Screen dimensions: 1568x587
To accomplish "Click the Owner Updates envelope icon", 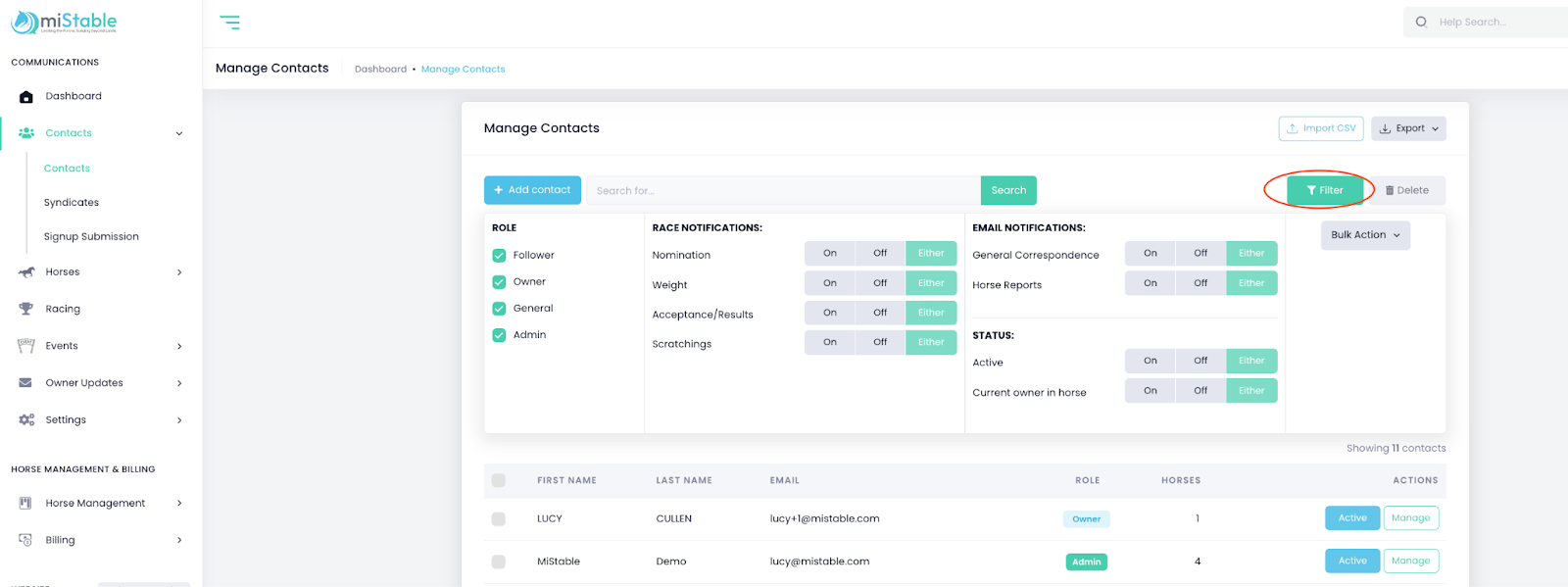I will click(x=26, y=383).
